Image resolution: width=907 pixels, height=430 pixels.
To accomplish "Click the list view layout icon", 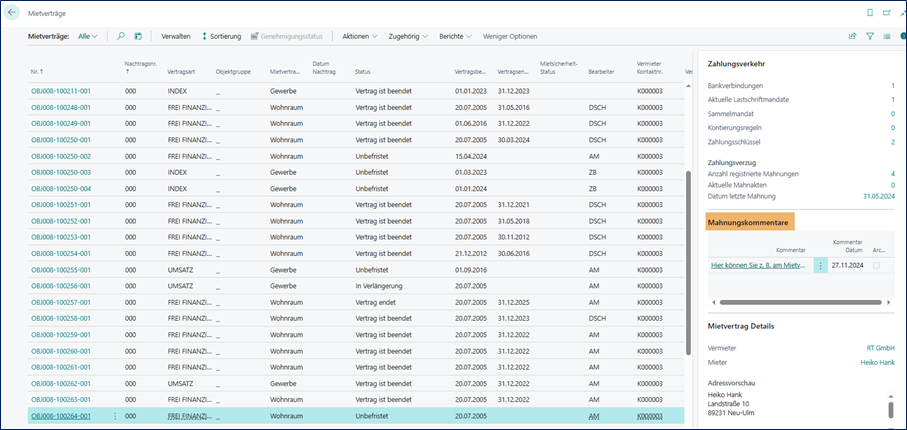I will click(887, 36).
